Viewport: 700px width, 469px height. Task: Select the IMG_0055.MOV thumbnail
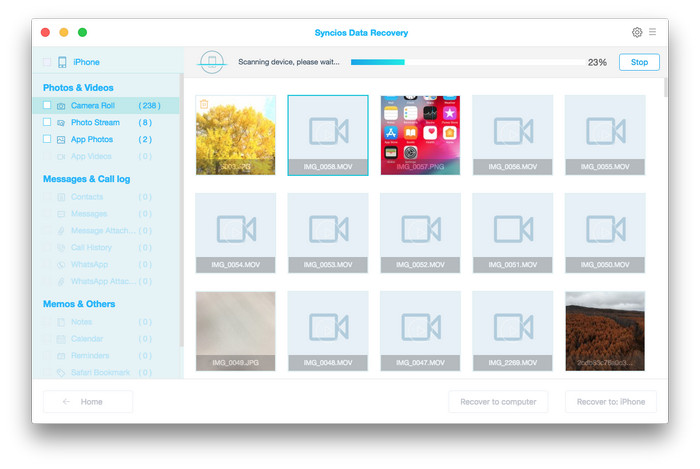(x=605, y=135)
